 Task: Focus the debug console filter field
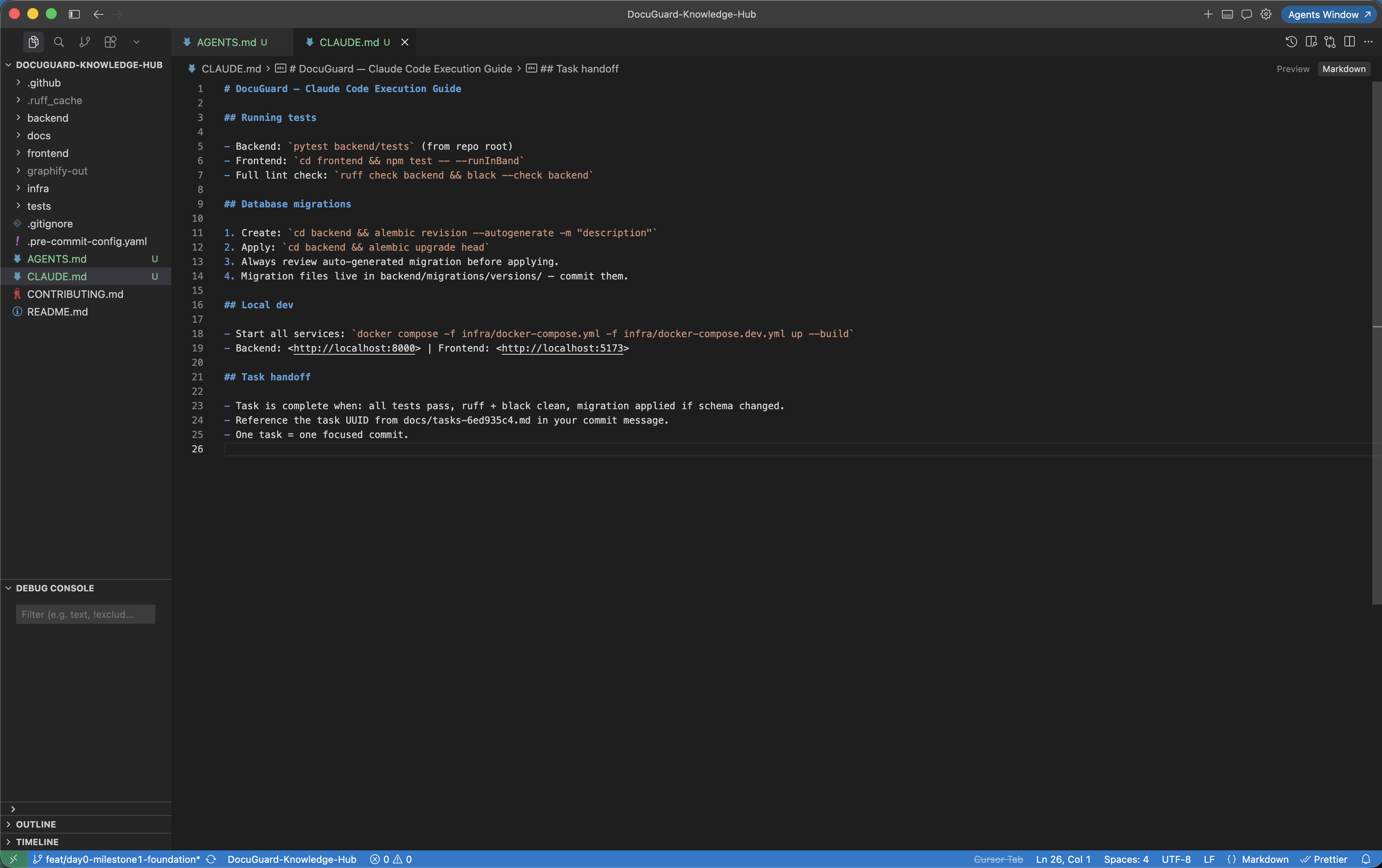click(x=86, y=614)
